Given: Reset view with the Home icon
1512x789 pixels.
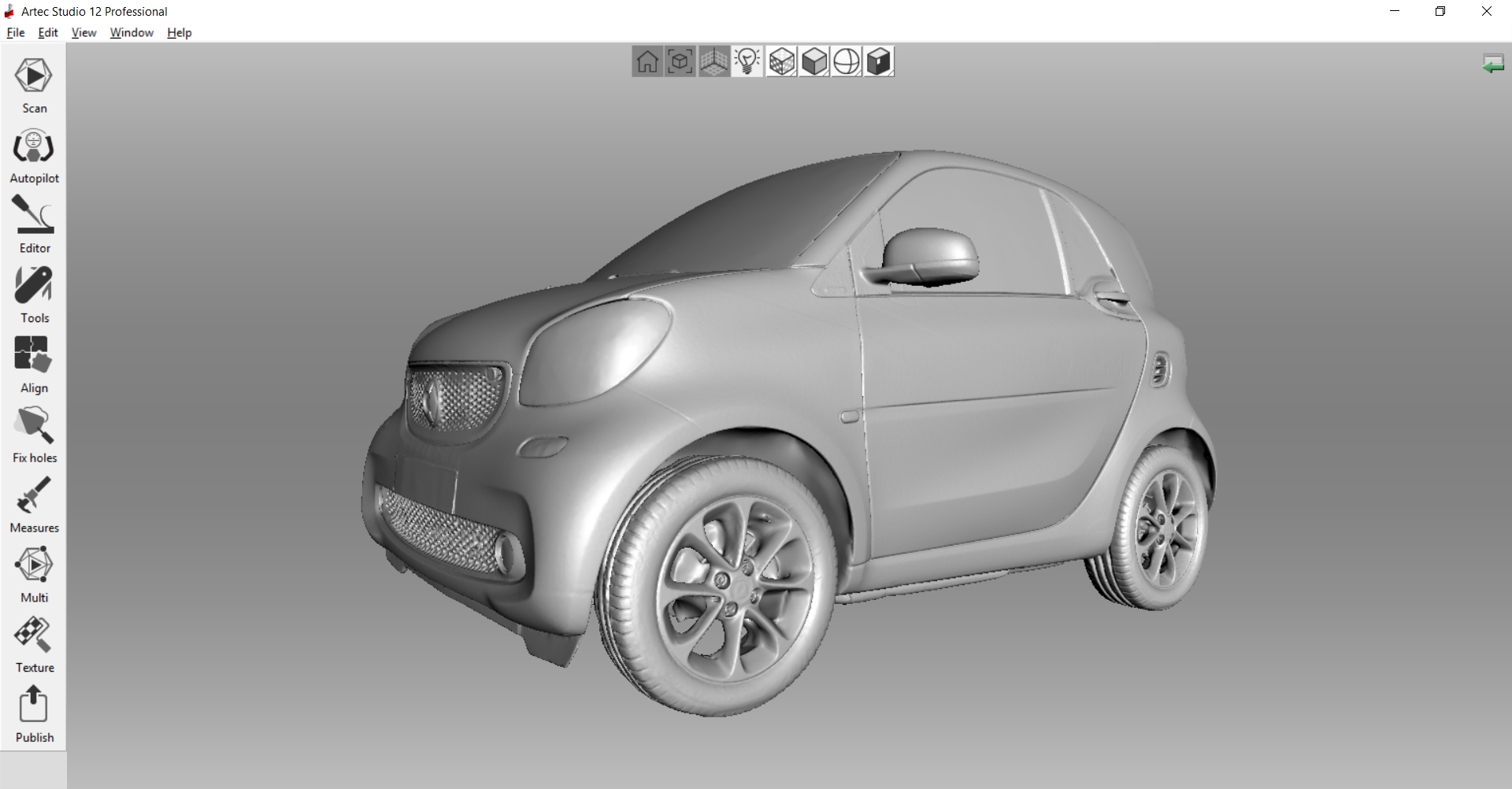Looking at the screenshot, I should pos(647,61).
